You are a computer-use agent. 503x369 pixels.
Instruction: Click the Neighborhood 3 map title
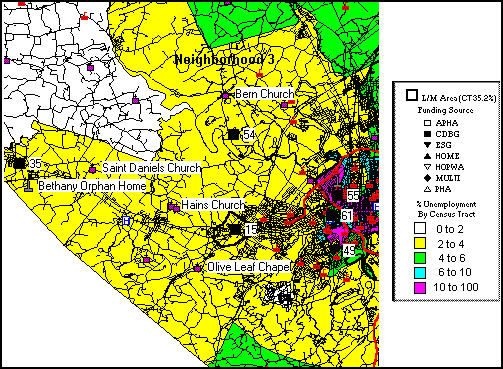[x=224, y=60]
